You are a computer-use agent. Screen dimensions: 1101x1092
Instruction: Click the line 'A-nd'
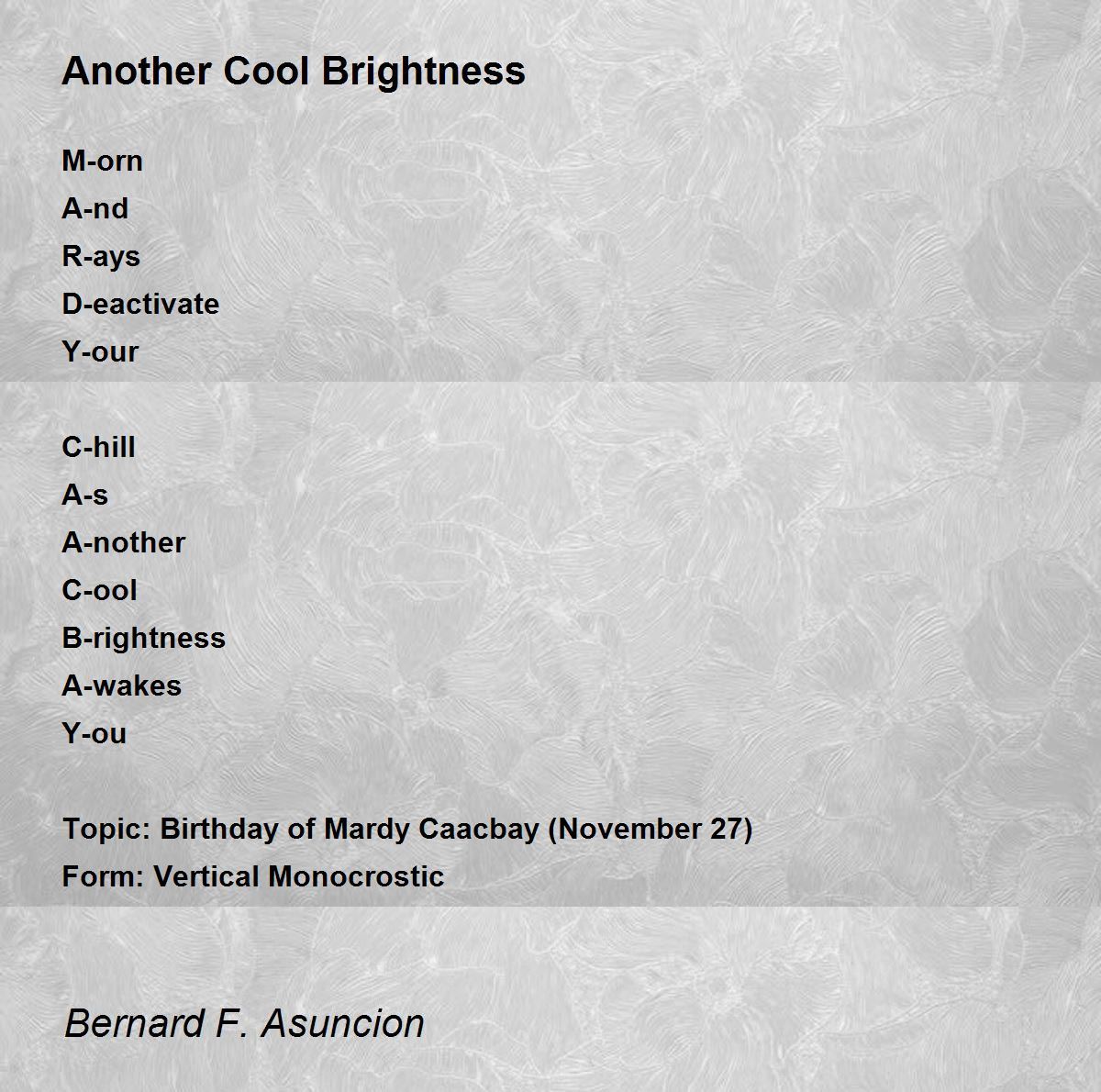pos(95,208)
